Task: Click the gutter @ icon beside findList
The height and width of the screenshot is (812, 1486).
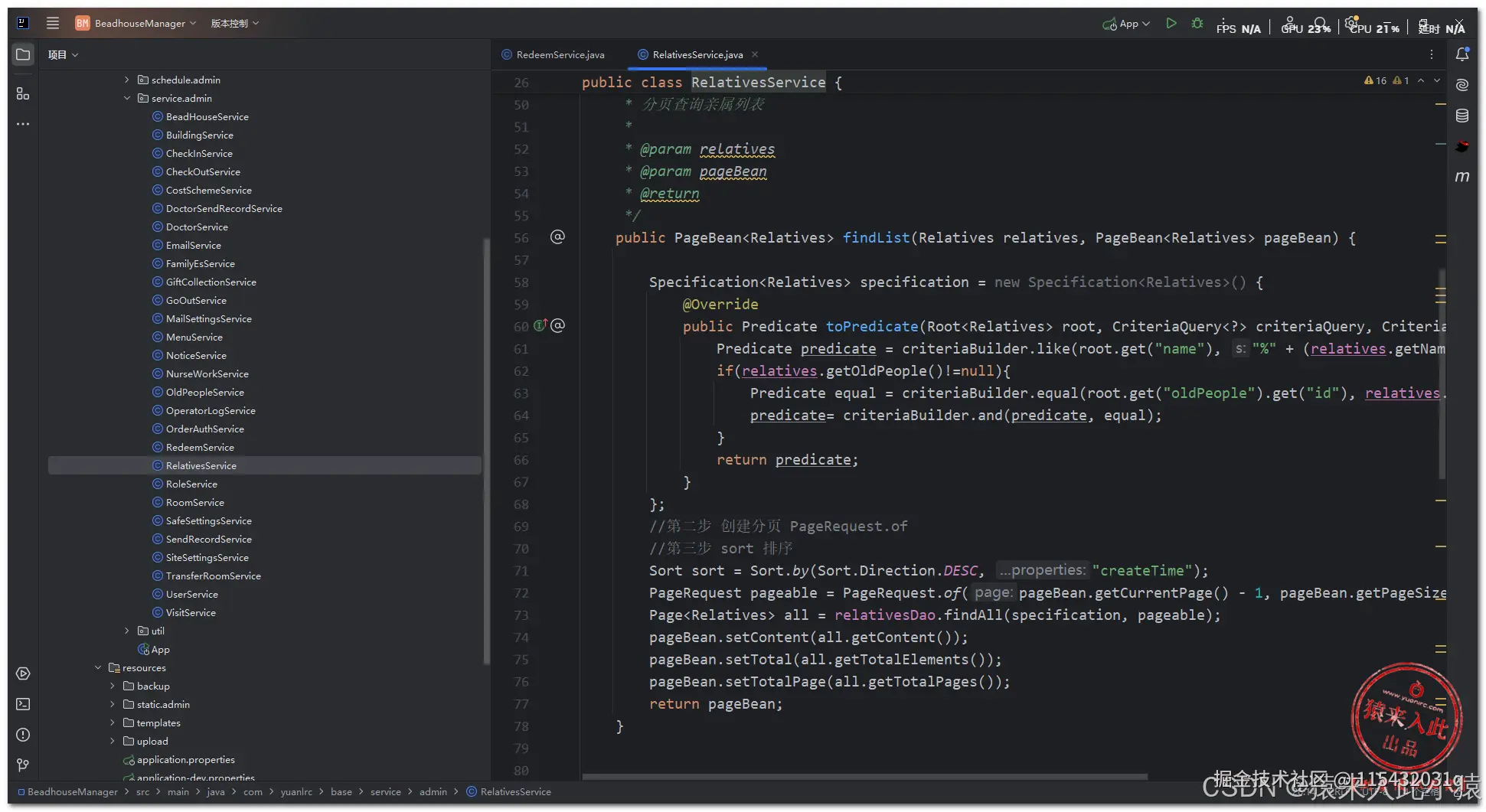Action: [x=557, y=237]
